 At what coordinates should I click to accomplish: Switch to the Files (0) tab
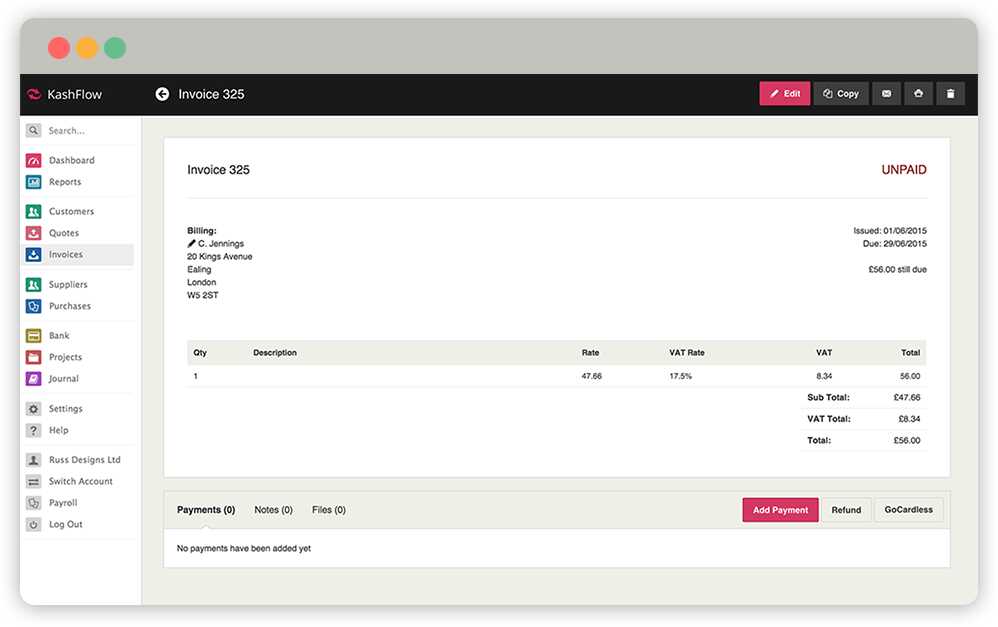329,510
